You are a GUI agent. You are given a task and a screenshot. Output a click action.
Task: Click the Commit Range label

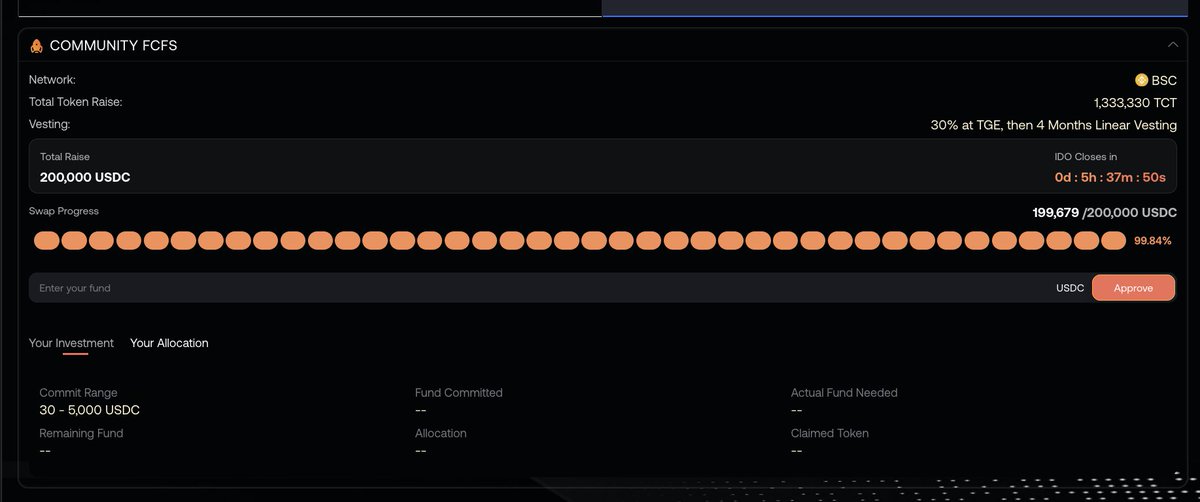(x=78, y=393)
